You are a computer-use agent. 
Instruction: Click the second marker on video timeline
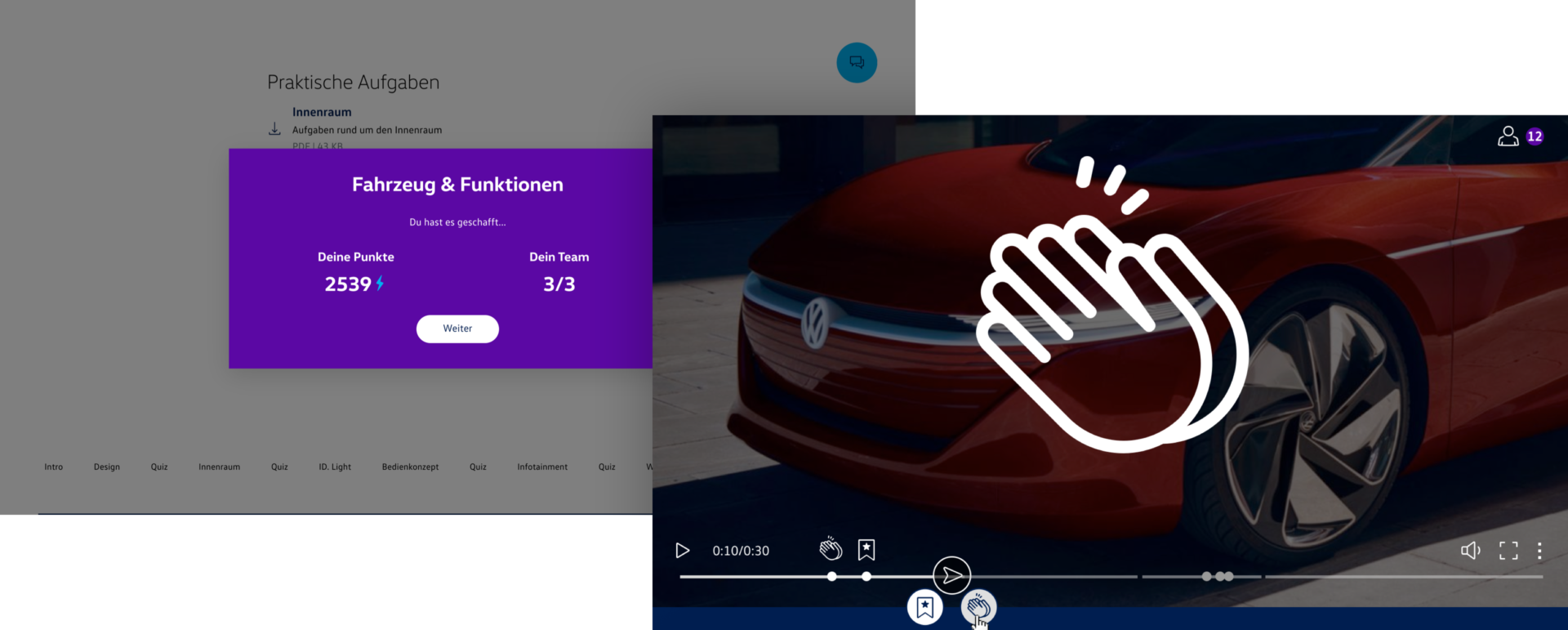click(866, 576)
